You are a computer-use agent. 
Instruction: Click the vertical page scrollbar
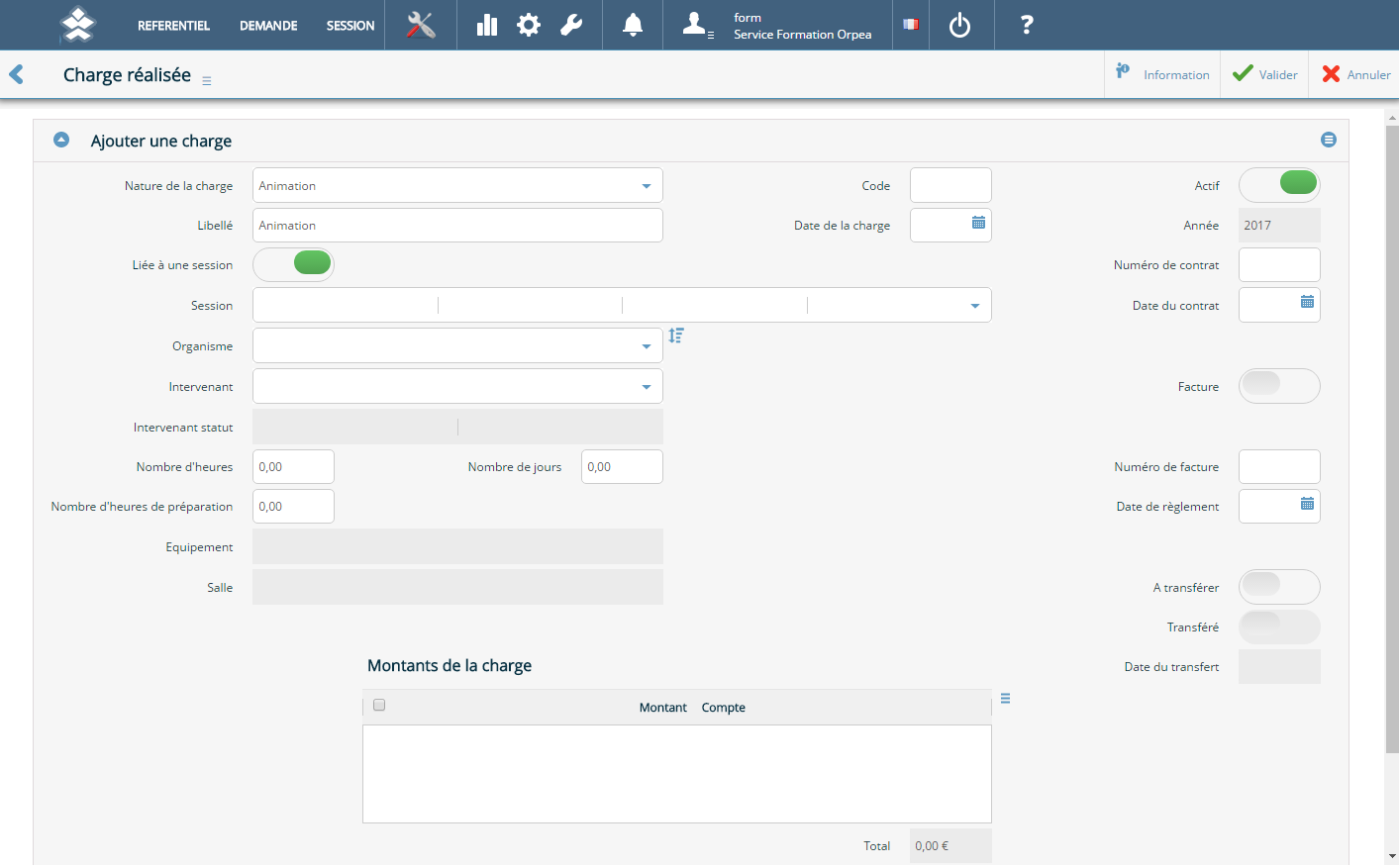click(1392, 438)
